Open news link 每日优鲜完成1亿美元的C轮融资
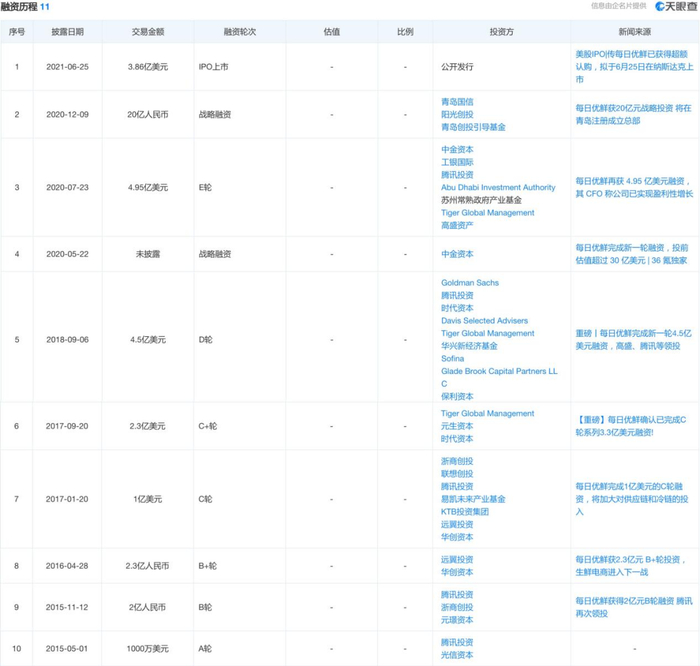This screenshot has width=700, height=666. click(632, 499)
